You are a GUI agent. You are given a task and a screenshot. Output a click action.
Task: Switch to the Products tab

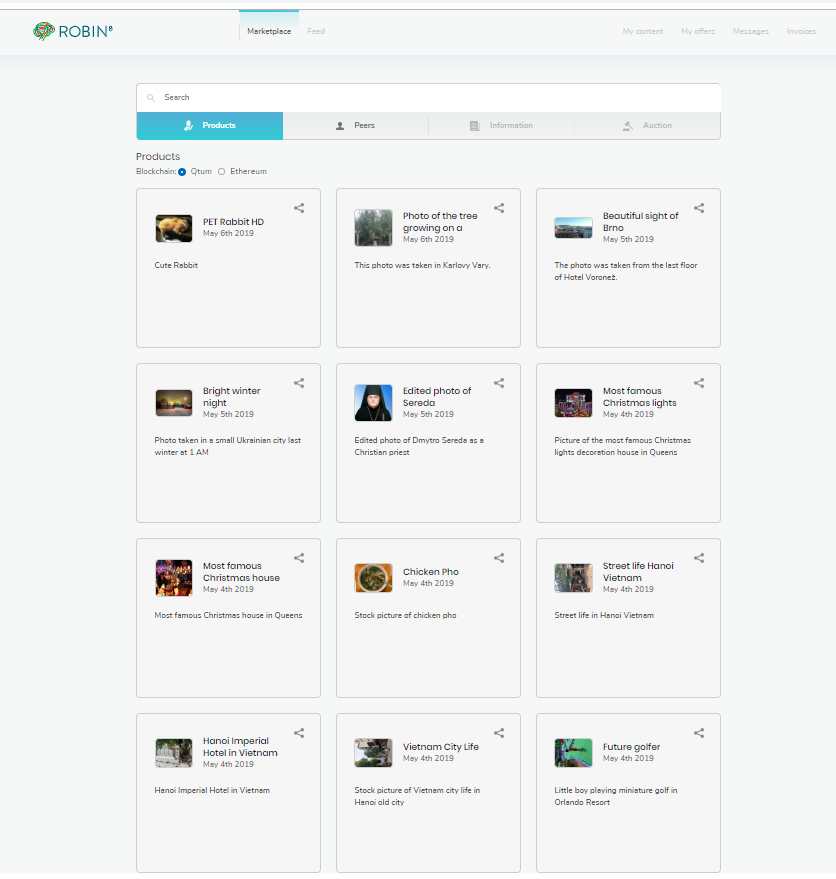[210, 126]
